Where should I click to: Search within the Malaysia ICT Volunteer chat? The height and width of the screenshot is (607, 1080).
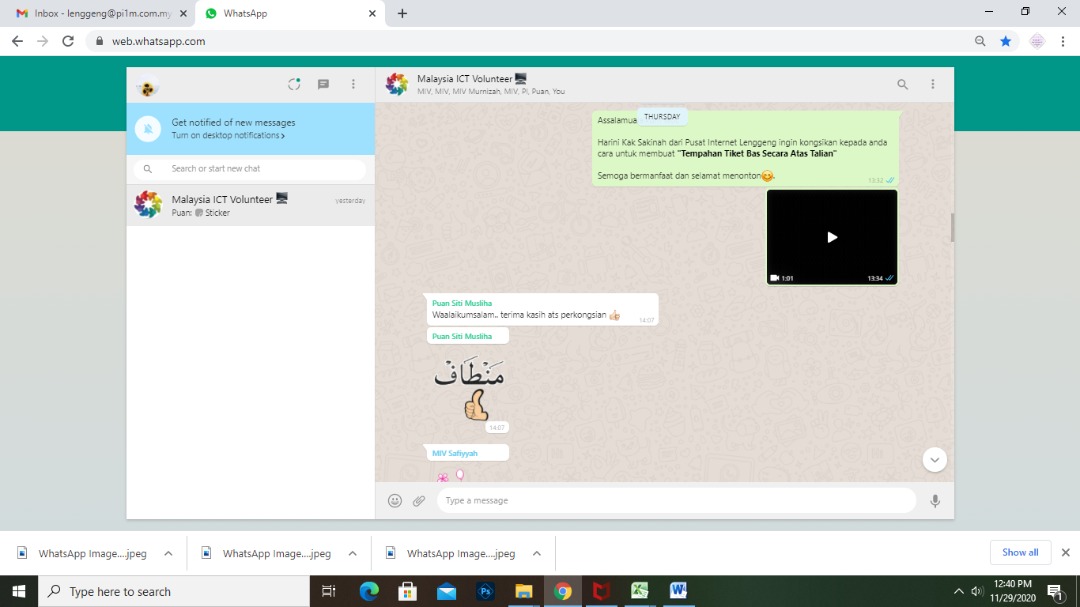tap(902, 85)
